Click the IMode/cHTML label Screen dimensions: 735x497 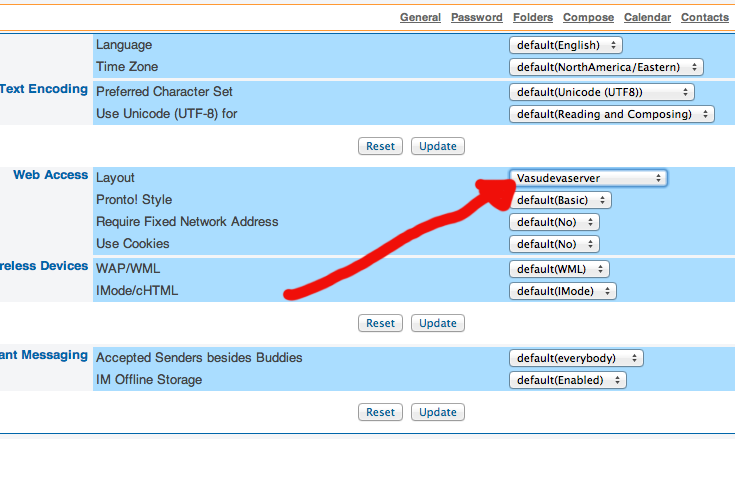pyautogui.click(x=137, y=291)
